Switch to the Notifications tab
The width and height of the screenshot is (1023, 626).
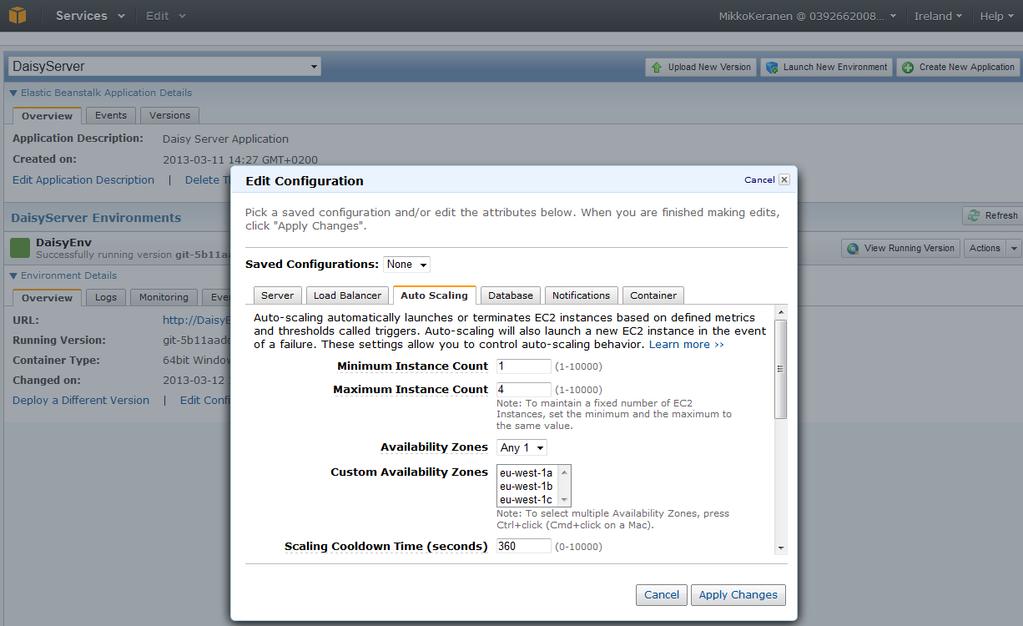[581, 295]
